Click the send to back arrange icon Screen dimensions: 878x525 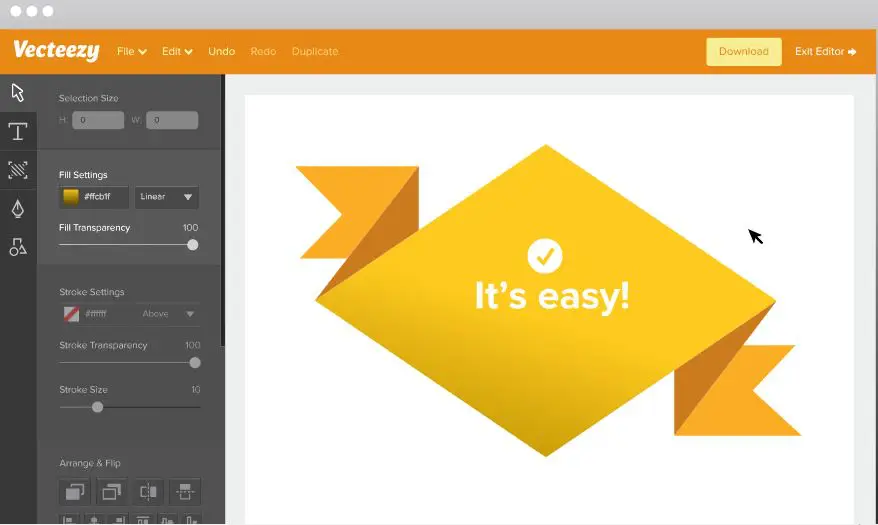pos(111,491)
